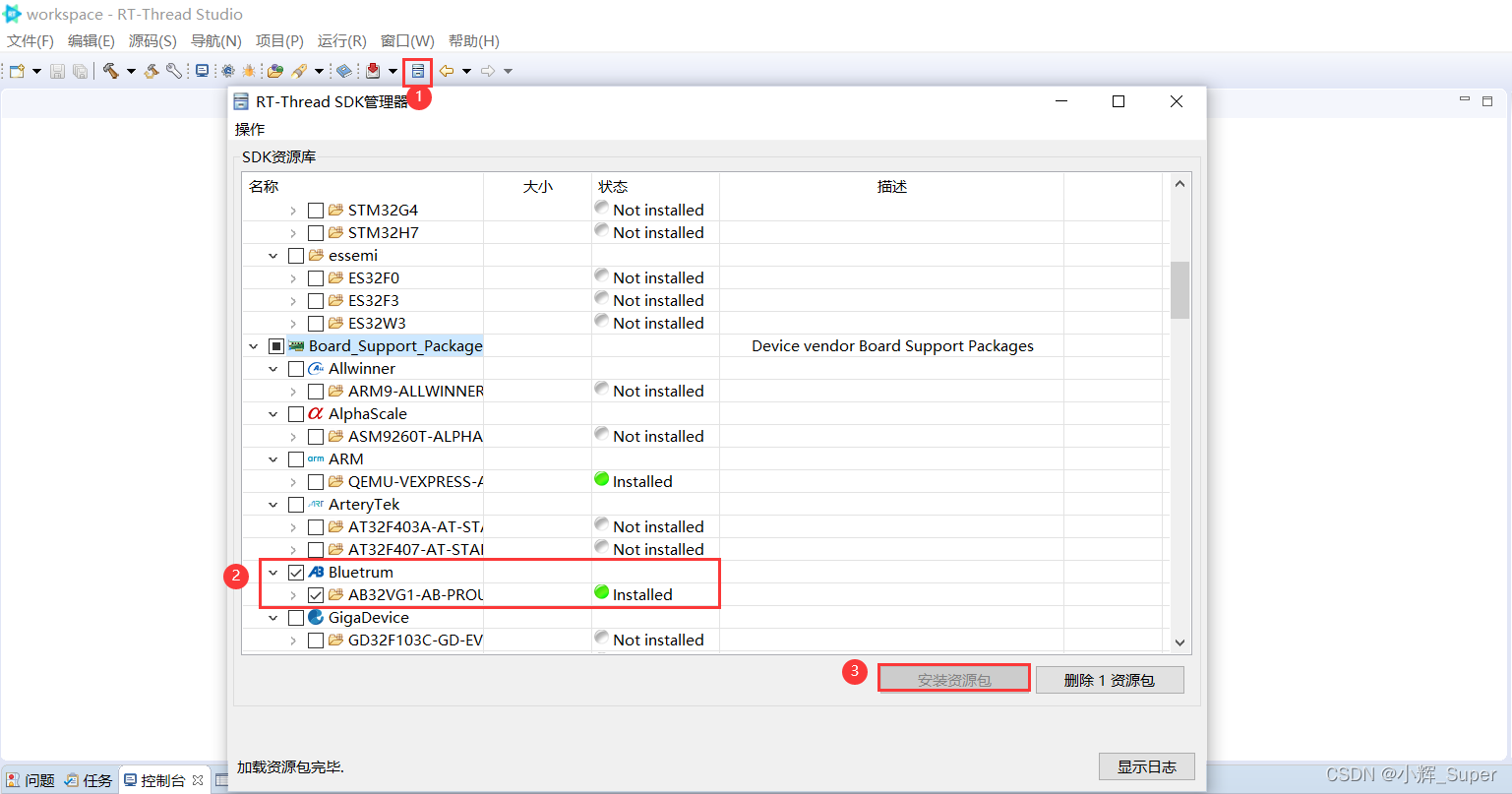This screenshot has width=1512, height=794.
Task: Open the 运行(R) menu
Action: pyautogui.click(x=341, y=41)
